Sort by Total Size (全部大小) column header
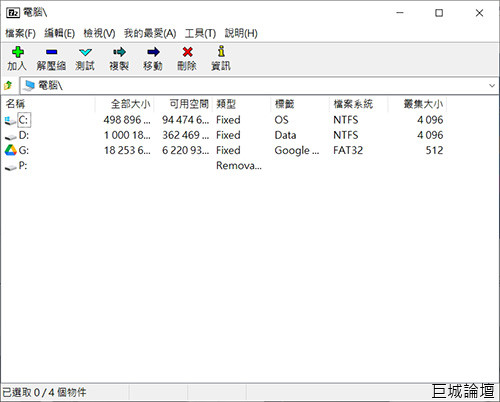 tap(125, 104)
